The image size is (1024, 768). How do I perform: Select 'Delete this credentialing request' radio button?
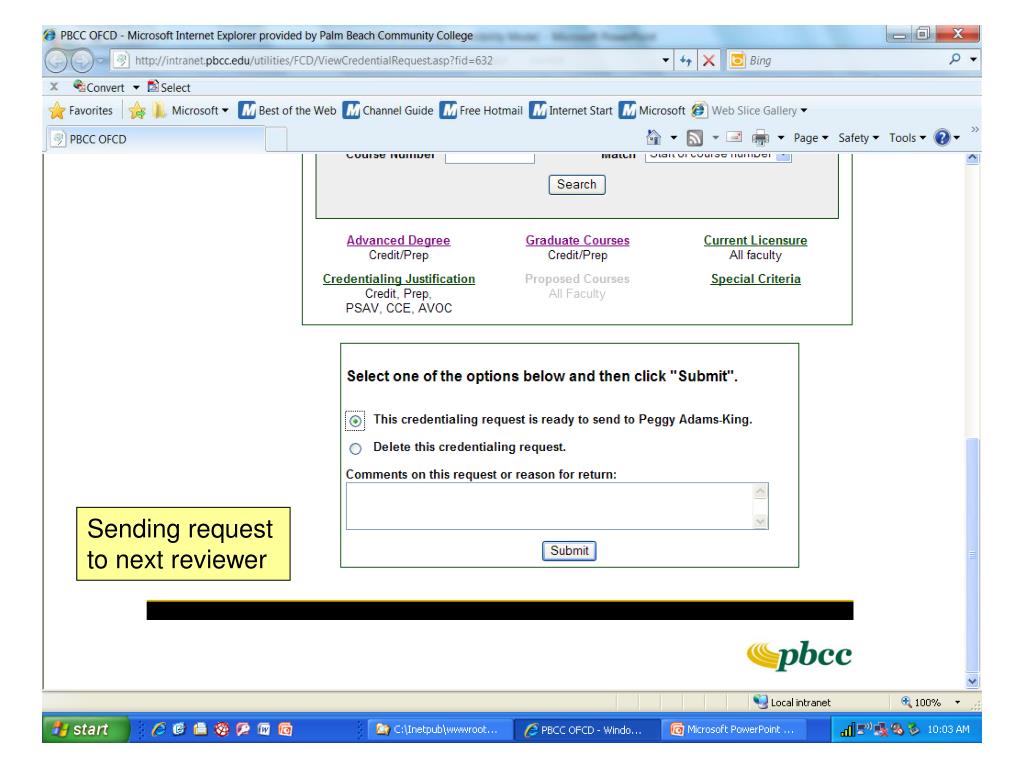pyautogui.click(x=355, y=449)
